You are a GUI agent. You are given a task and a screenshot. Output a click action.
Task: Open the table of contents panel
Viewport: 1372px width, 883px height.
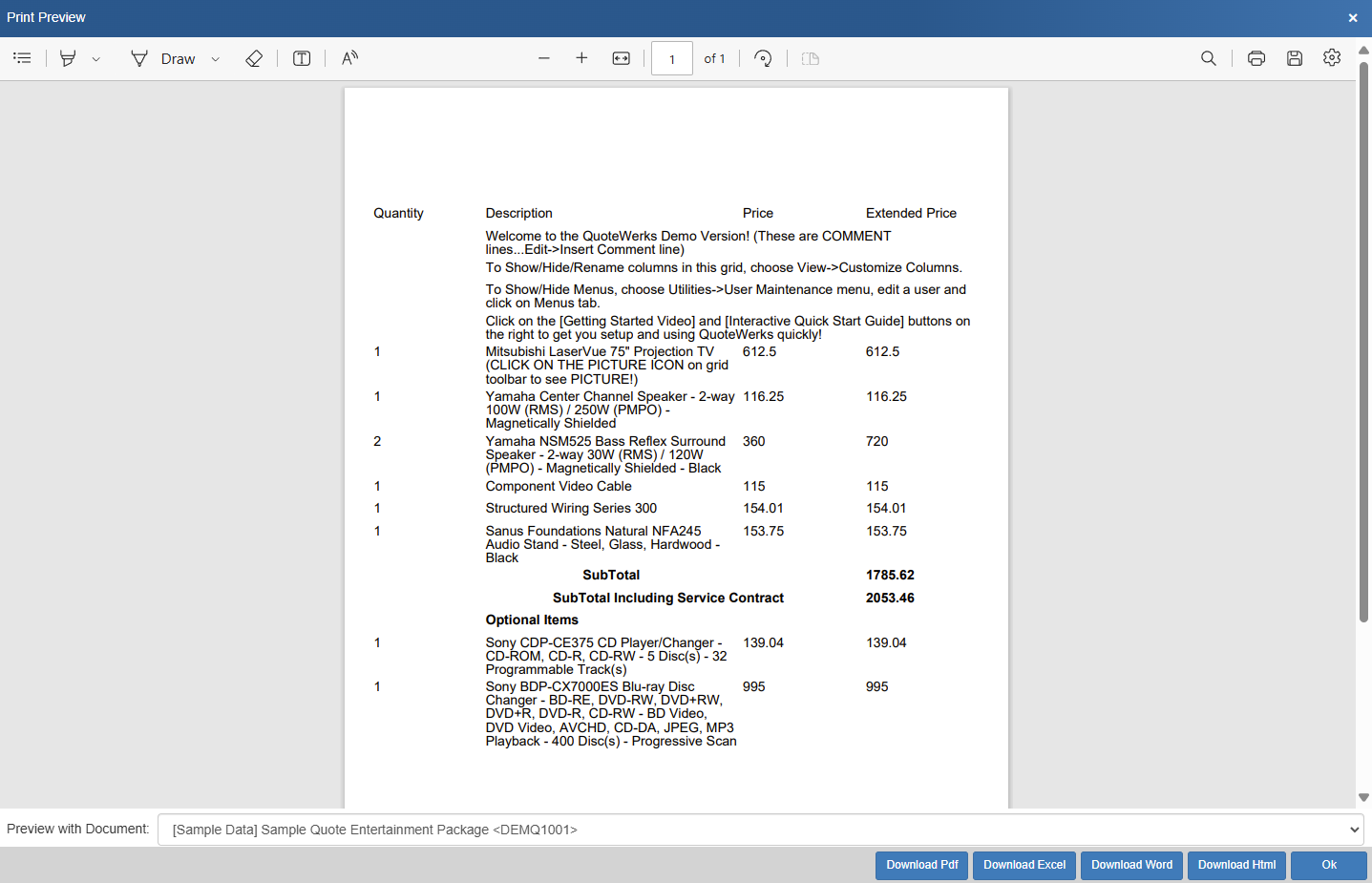click(x=22, y=58)
